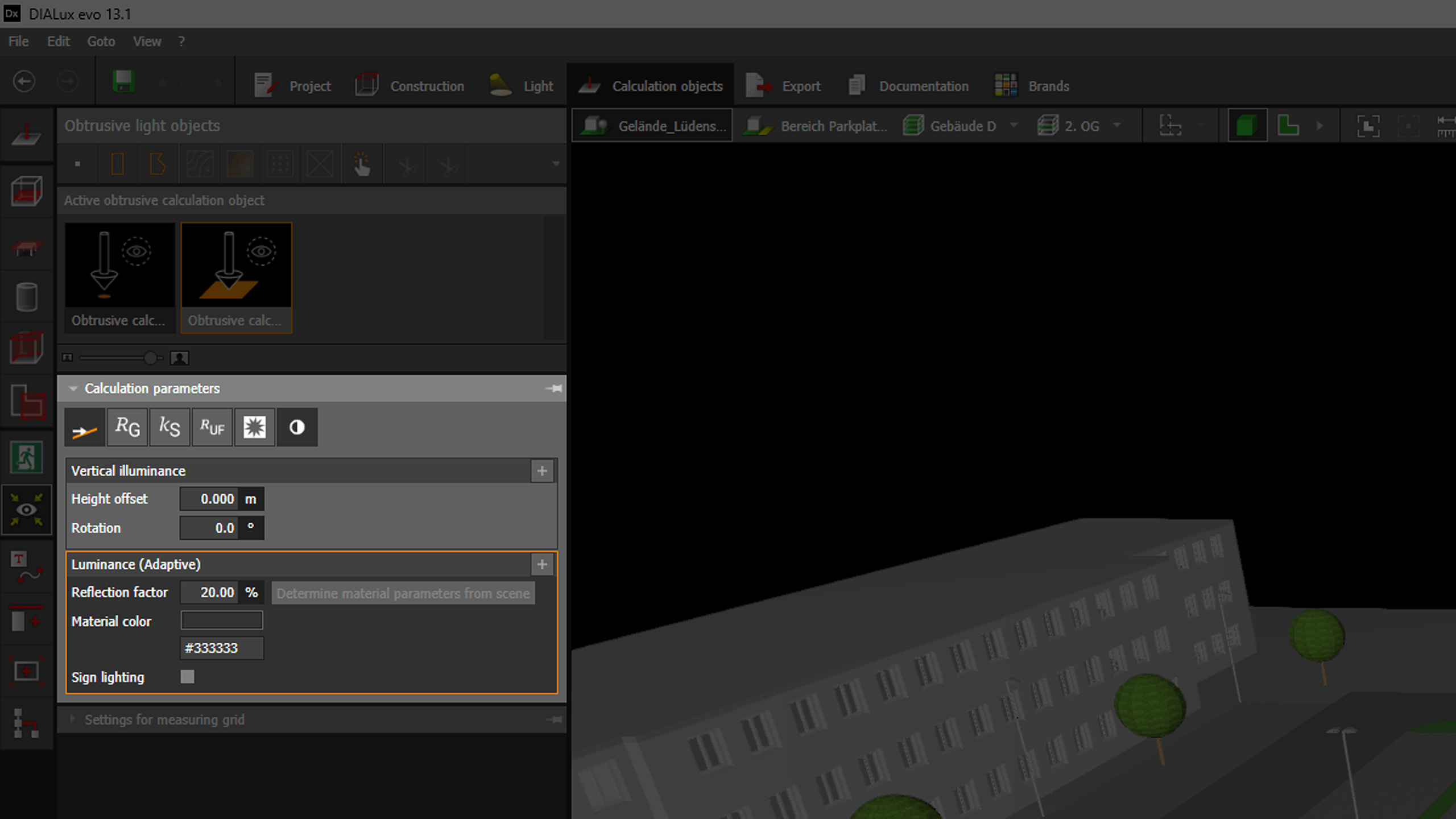Click Determine material parameters from scene

point(403,593)
